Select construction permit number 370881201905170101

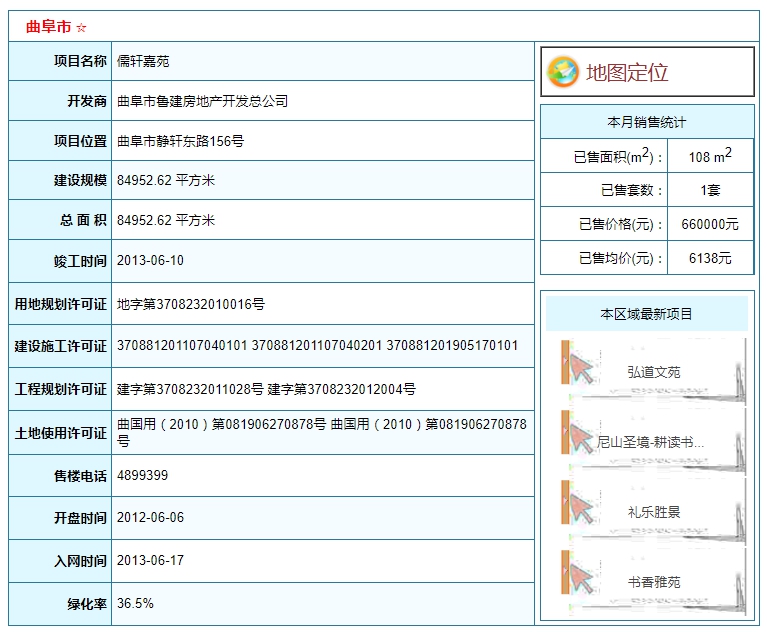pos(452,346)
